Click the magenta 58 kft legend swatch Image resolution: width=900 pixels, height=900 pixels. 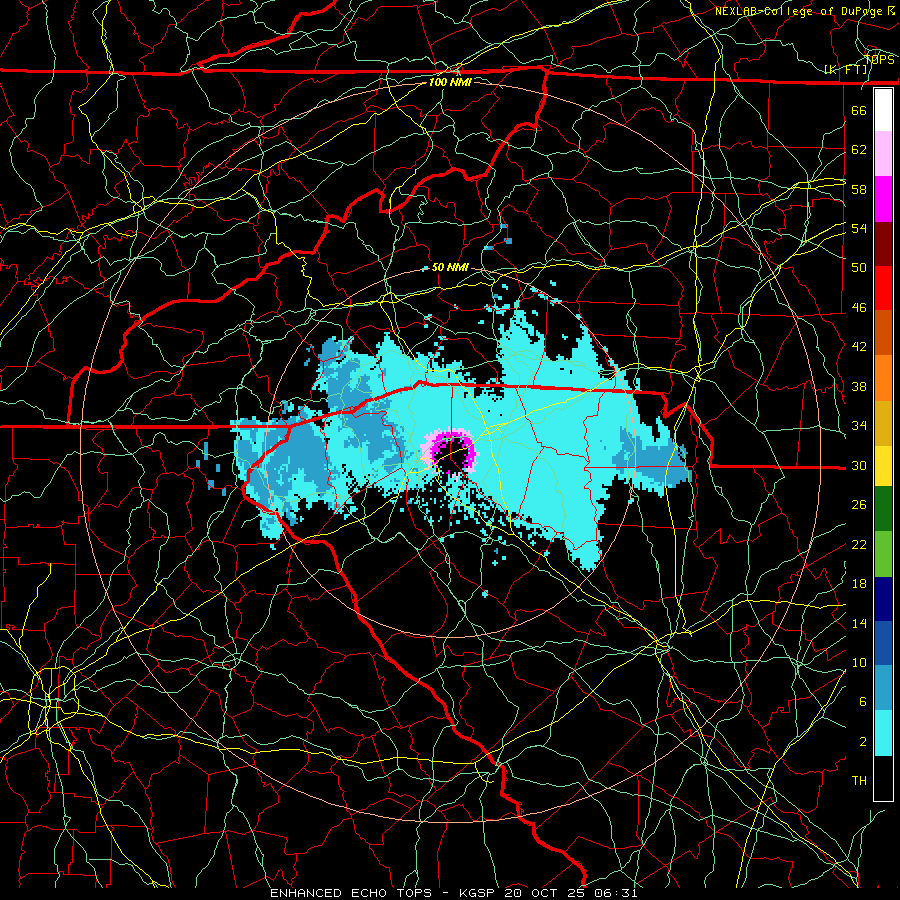pyautogui.click(x=883, y=199)
